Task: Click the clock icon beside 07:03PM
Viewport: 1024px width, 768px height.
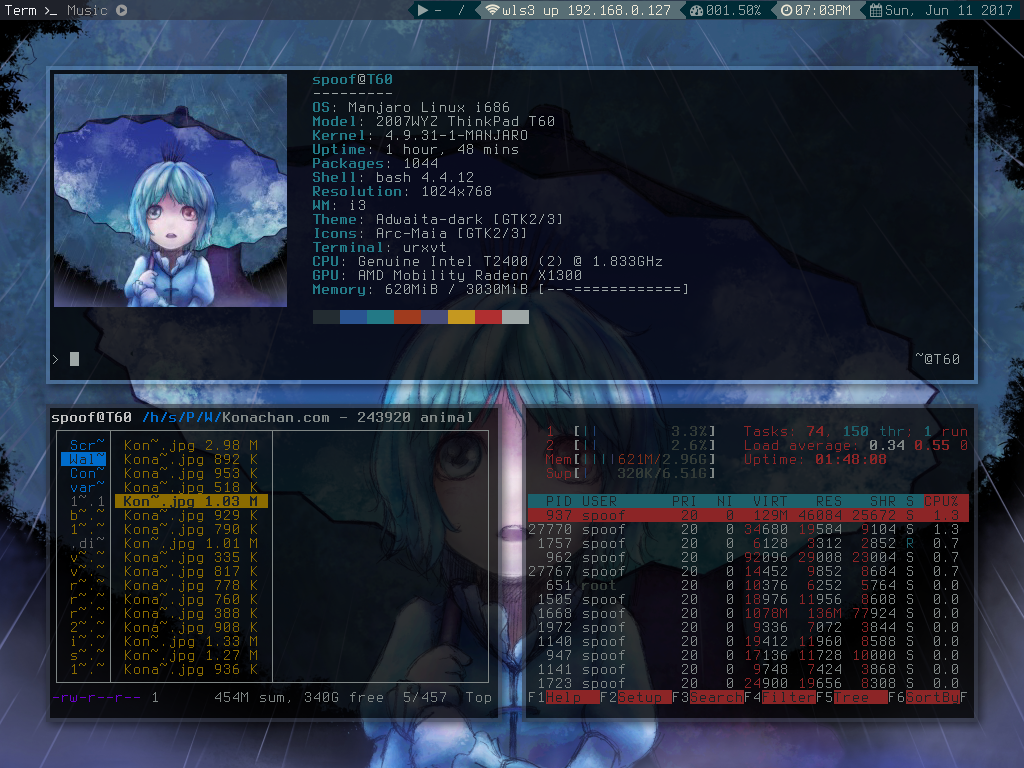Action: coord(787,10)
